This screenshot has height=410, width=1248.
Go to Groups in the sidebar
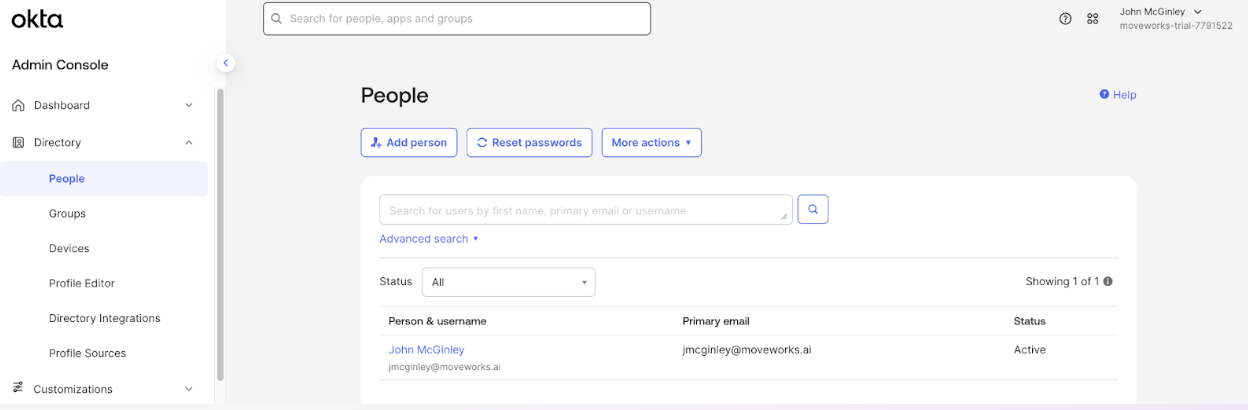[67, 214]
